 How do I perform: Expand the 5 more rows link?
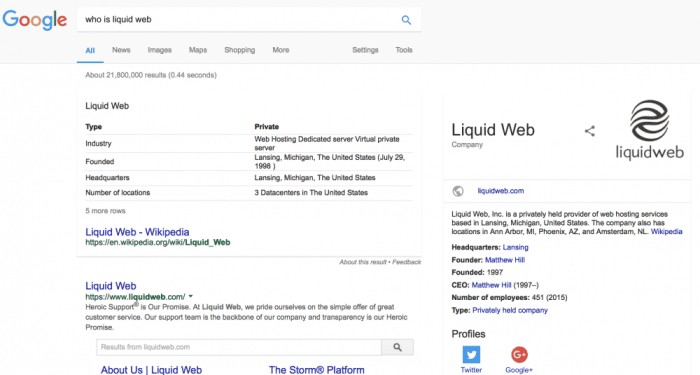tap(105, 211)
